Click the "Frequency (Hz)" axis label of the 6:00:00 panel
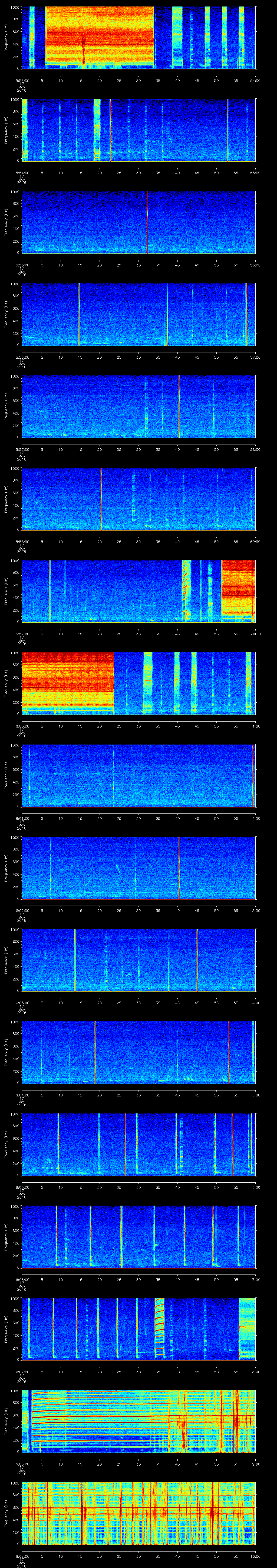 click(6, 683)
